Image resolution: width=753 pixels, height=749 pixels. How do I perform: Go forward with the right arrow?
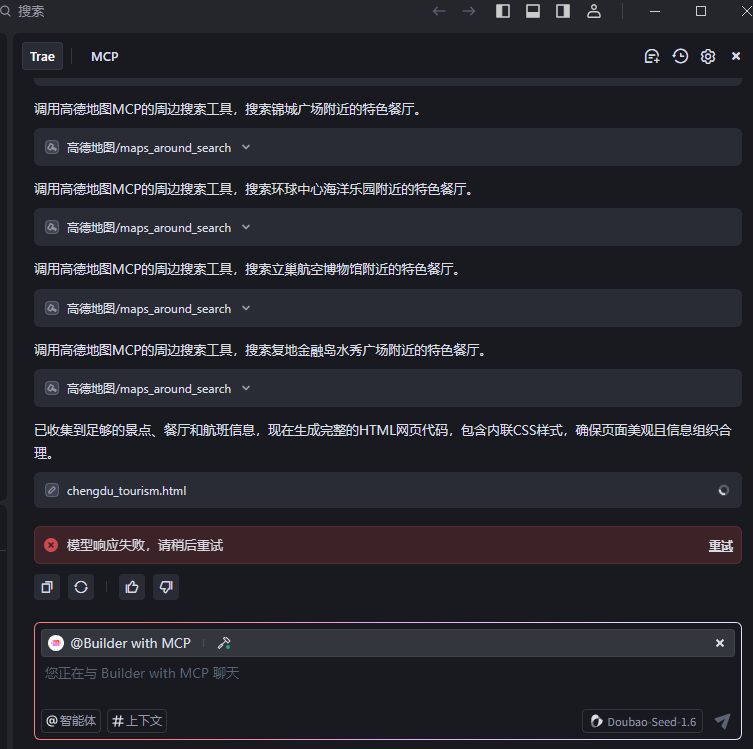(469, 11)
